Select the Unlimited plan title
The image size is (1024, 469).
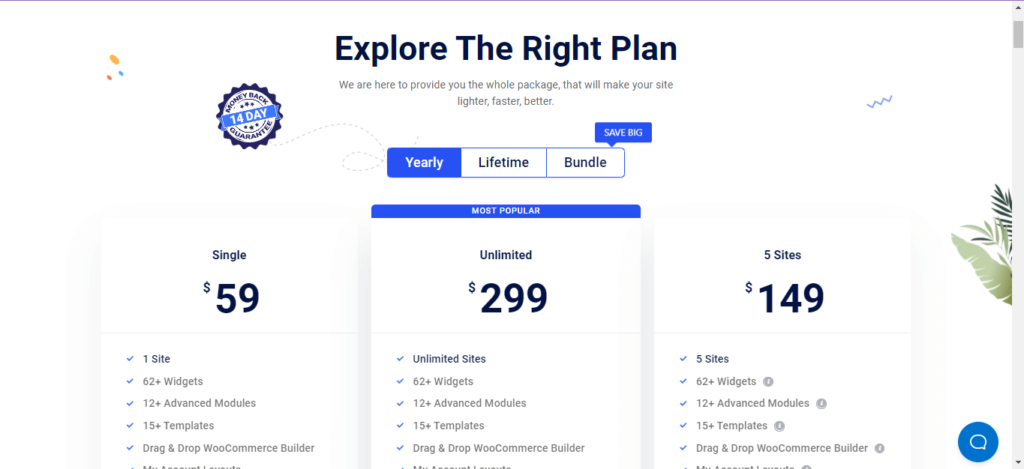(x=506, y=255)
